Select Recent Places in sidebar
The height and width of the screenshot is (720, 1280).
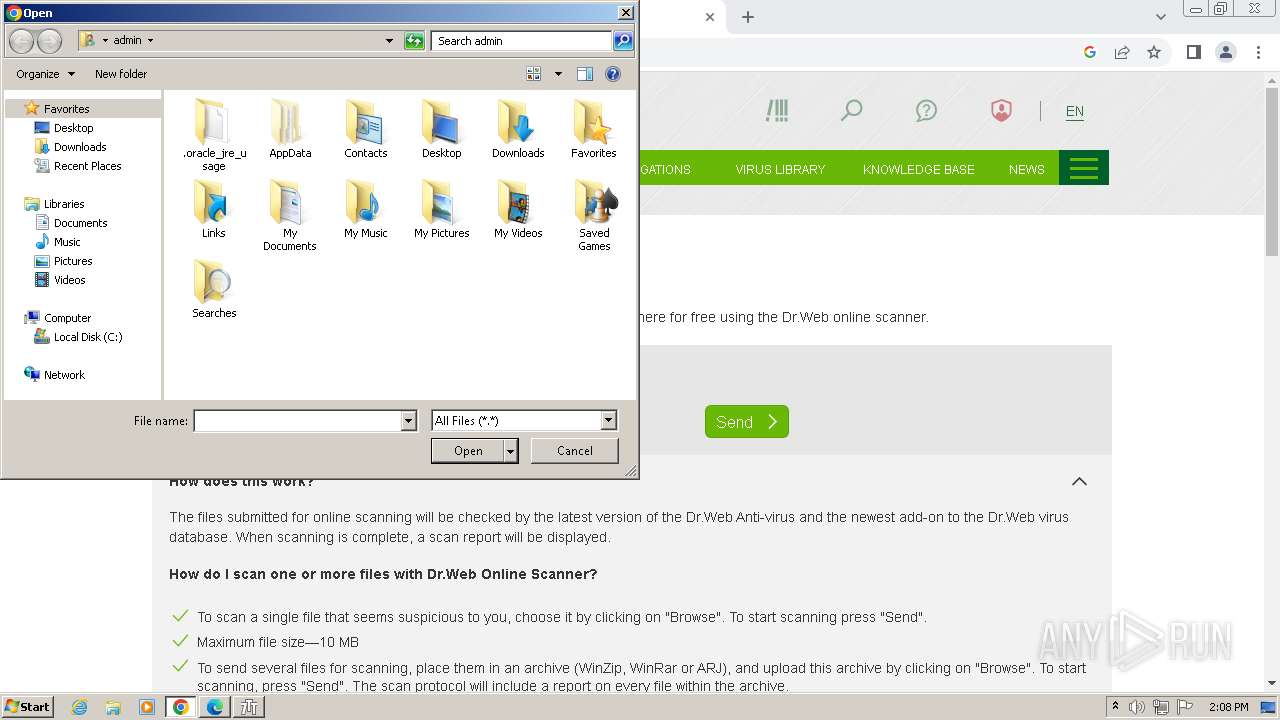87,166
